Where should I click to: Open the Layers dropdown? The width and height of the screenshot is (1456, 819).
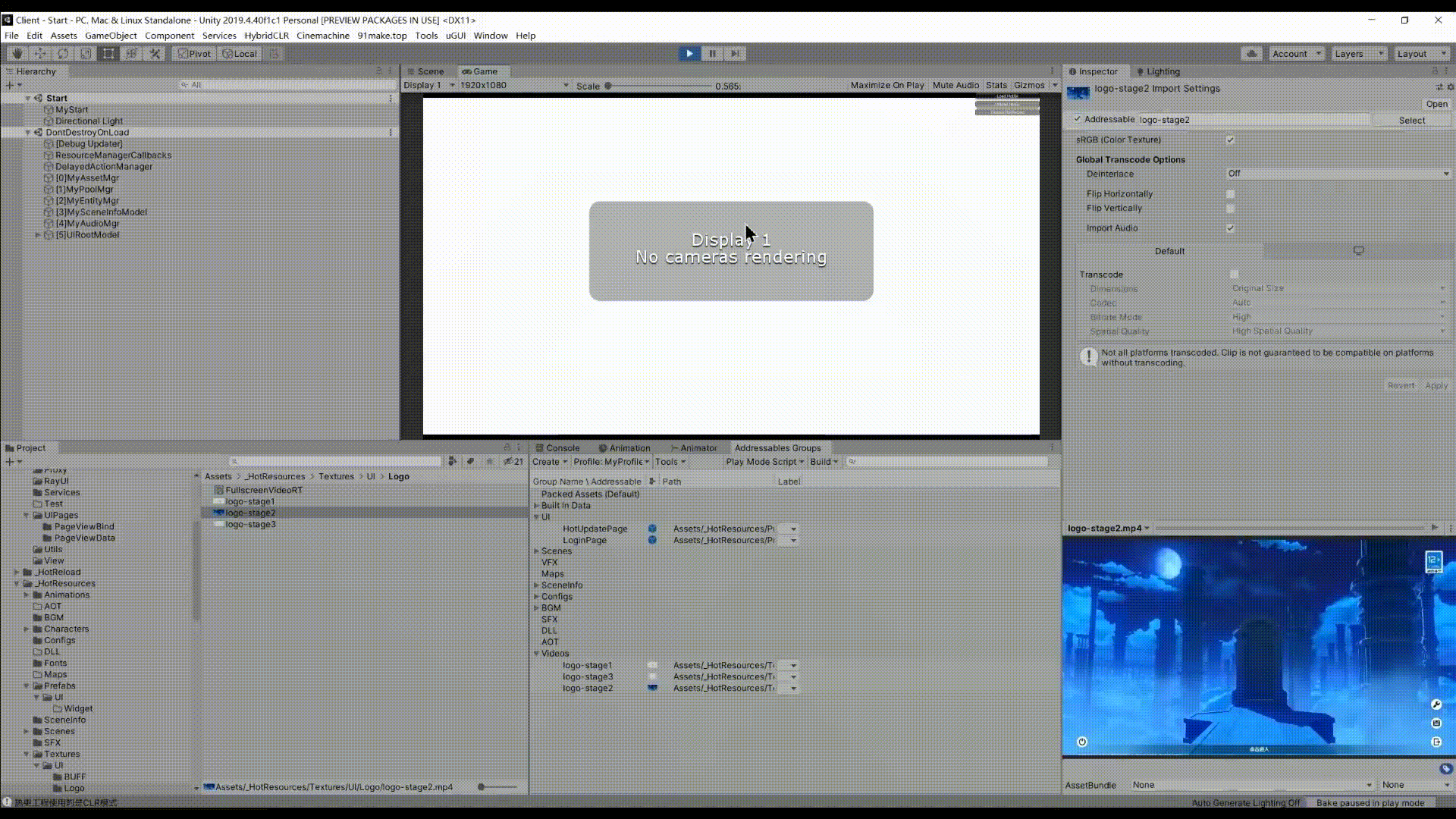point(1358,54)
